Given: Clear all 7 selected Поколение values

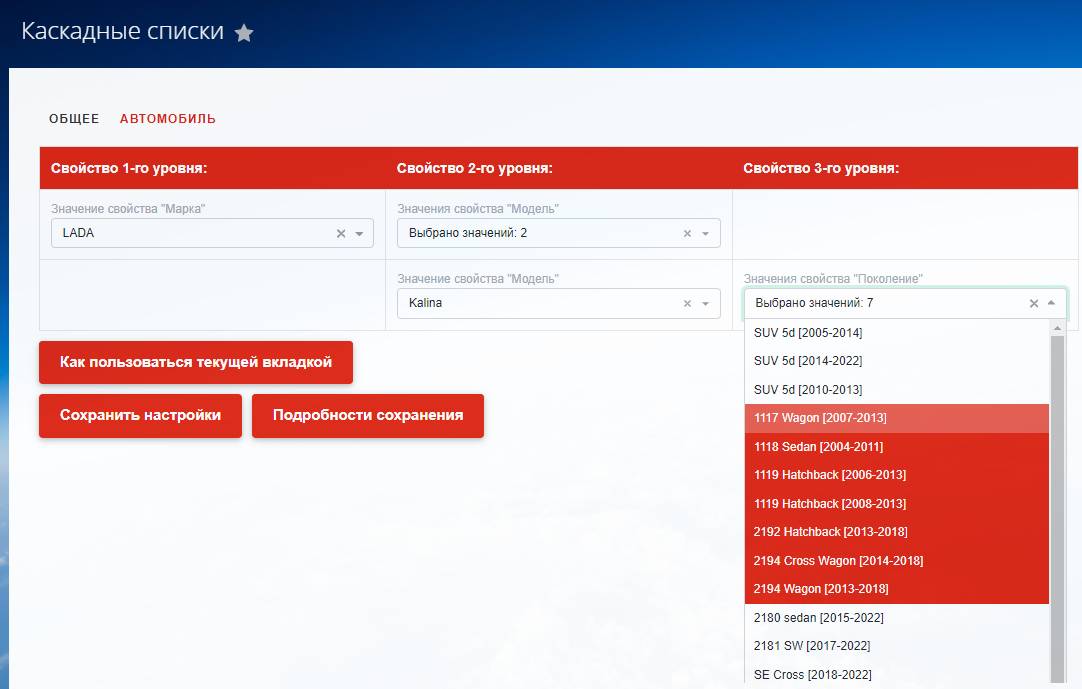Looking at the screenshot, I should [x=1034, y=303].
